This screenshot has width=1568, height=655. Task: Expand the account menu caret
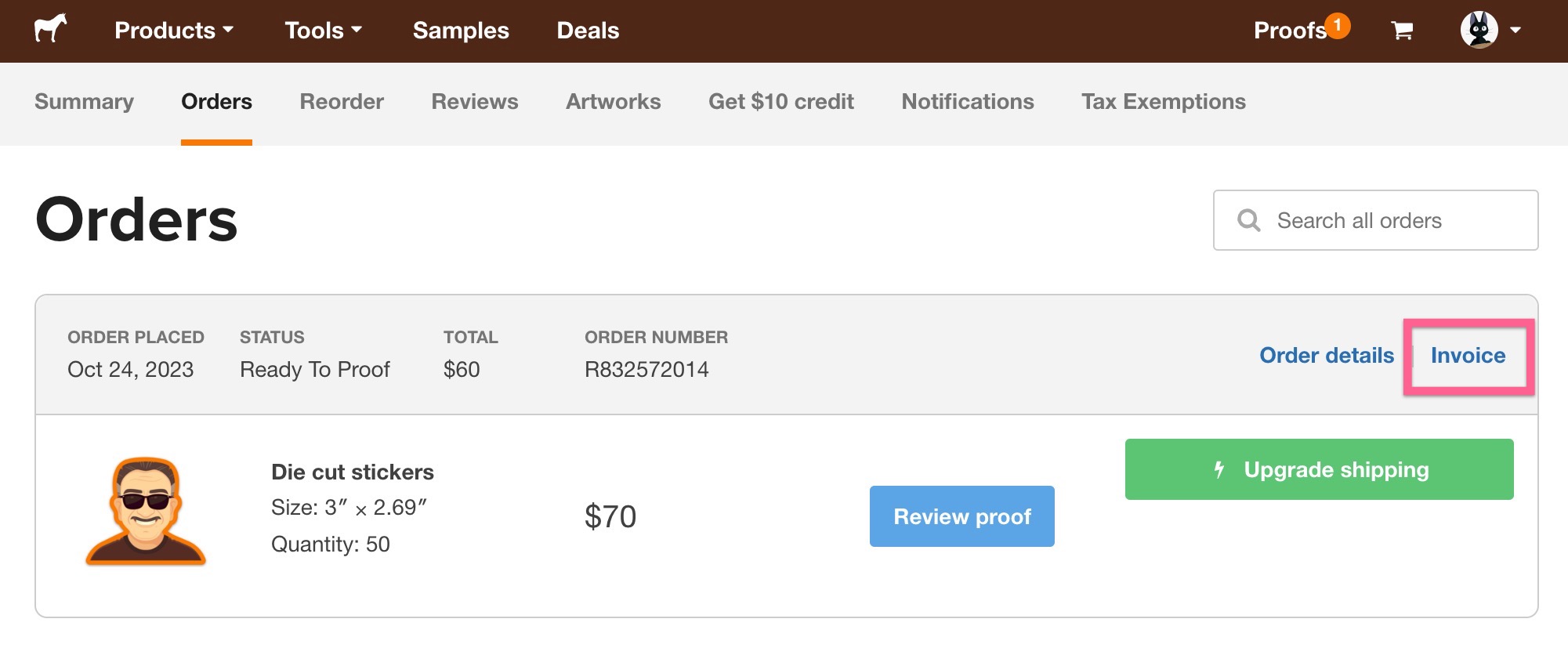click(1514, 31)
